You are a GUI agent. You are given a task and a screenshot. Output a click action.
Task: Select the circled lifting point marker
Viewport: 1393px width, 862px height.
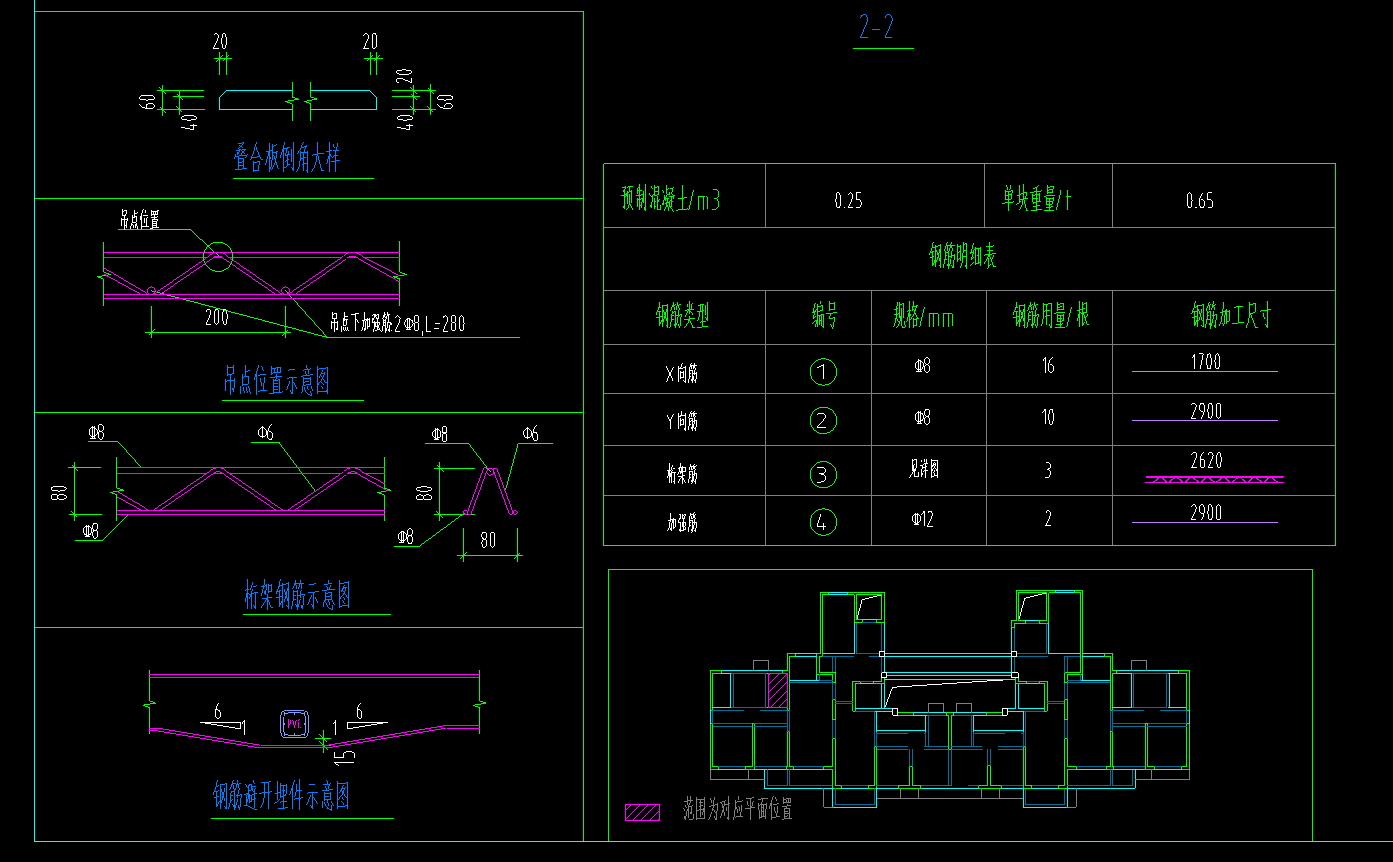coord(218,256)
